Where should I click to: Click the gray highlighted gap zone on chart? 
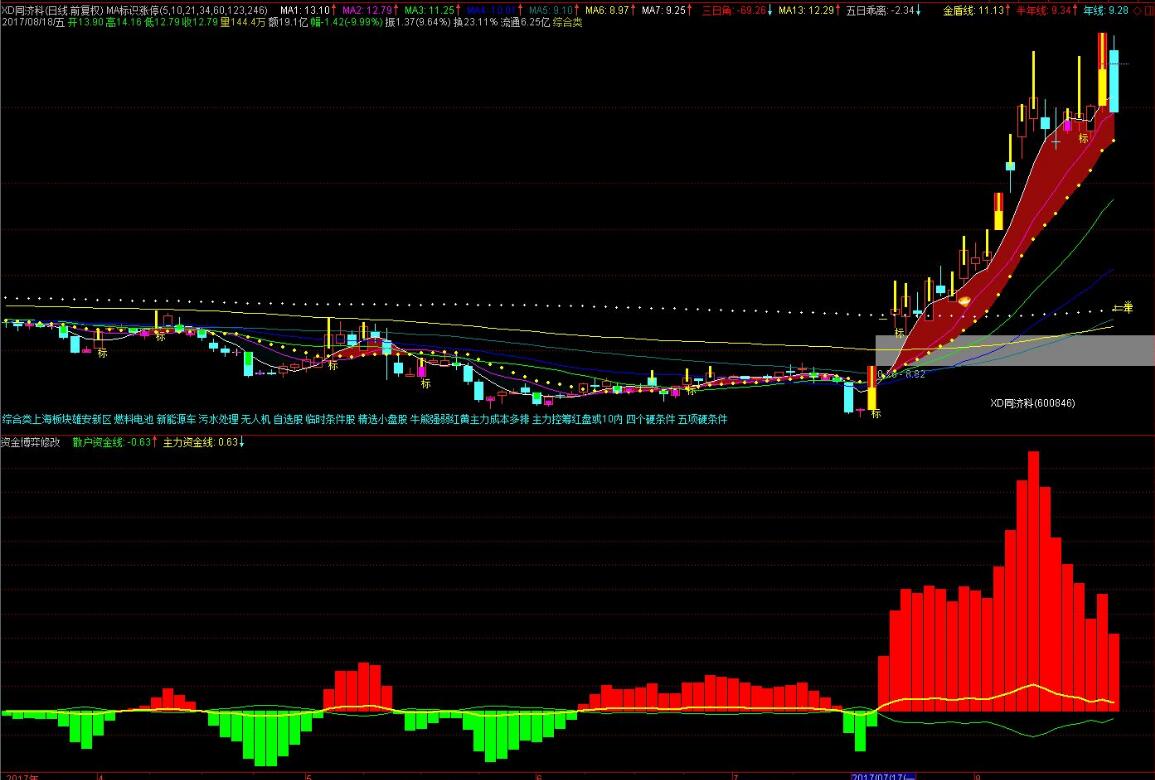(1015, 351)
